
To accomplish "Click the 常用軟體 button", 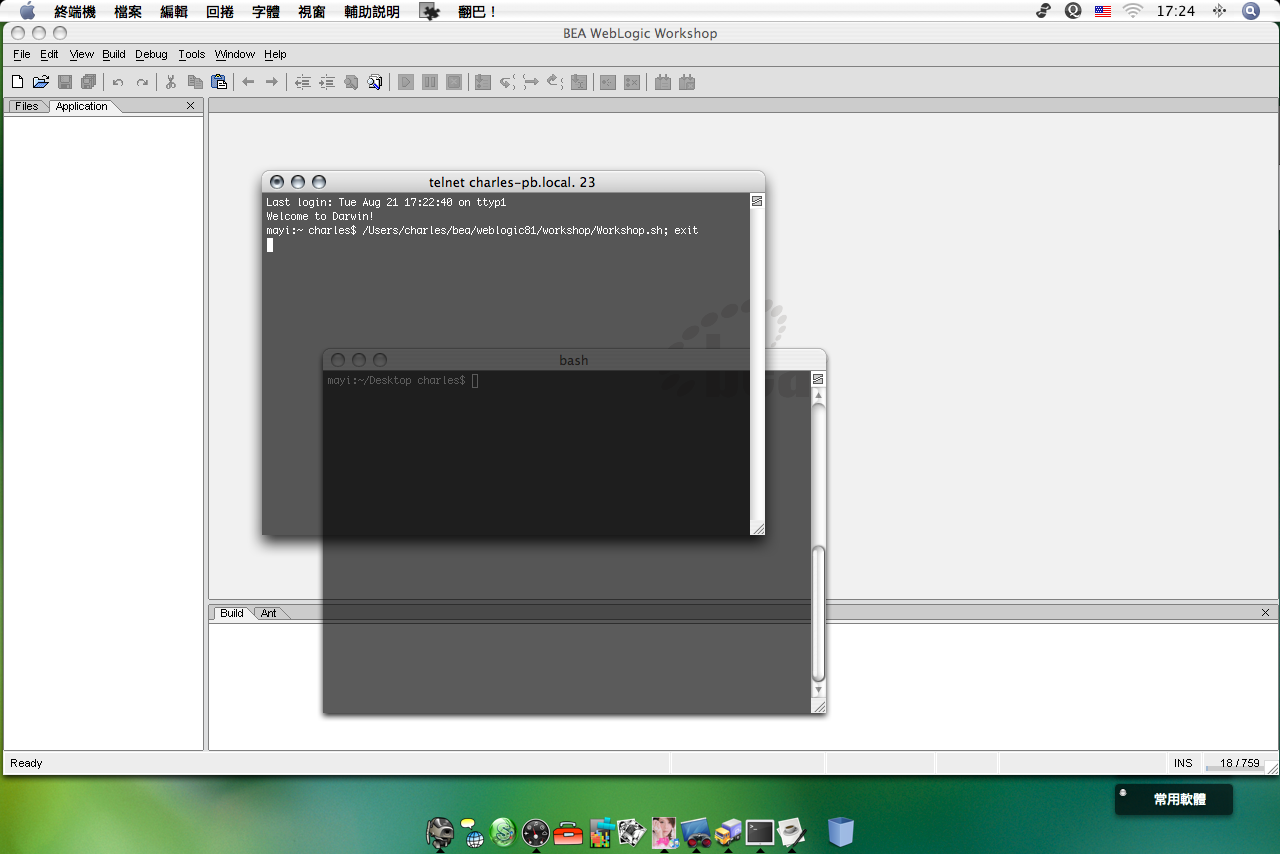I will tap(1174, 799).
